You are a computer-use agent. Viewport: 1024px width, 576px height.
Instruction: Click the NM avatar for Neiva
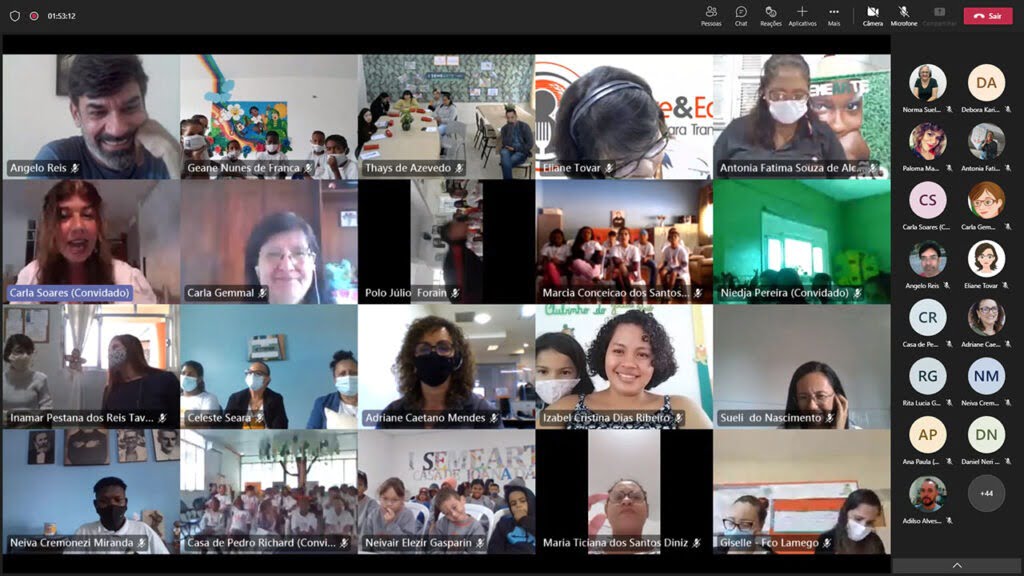(986, 376)
